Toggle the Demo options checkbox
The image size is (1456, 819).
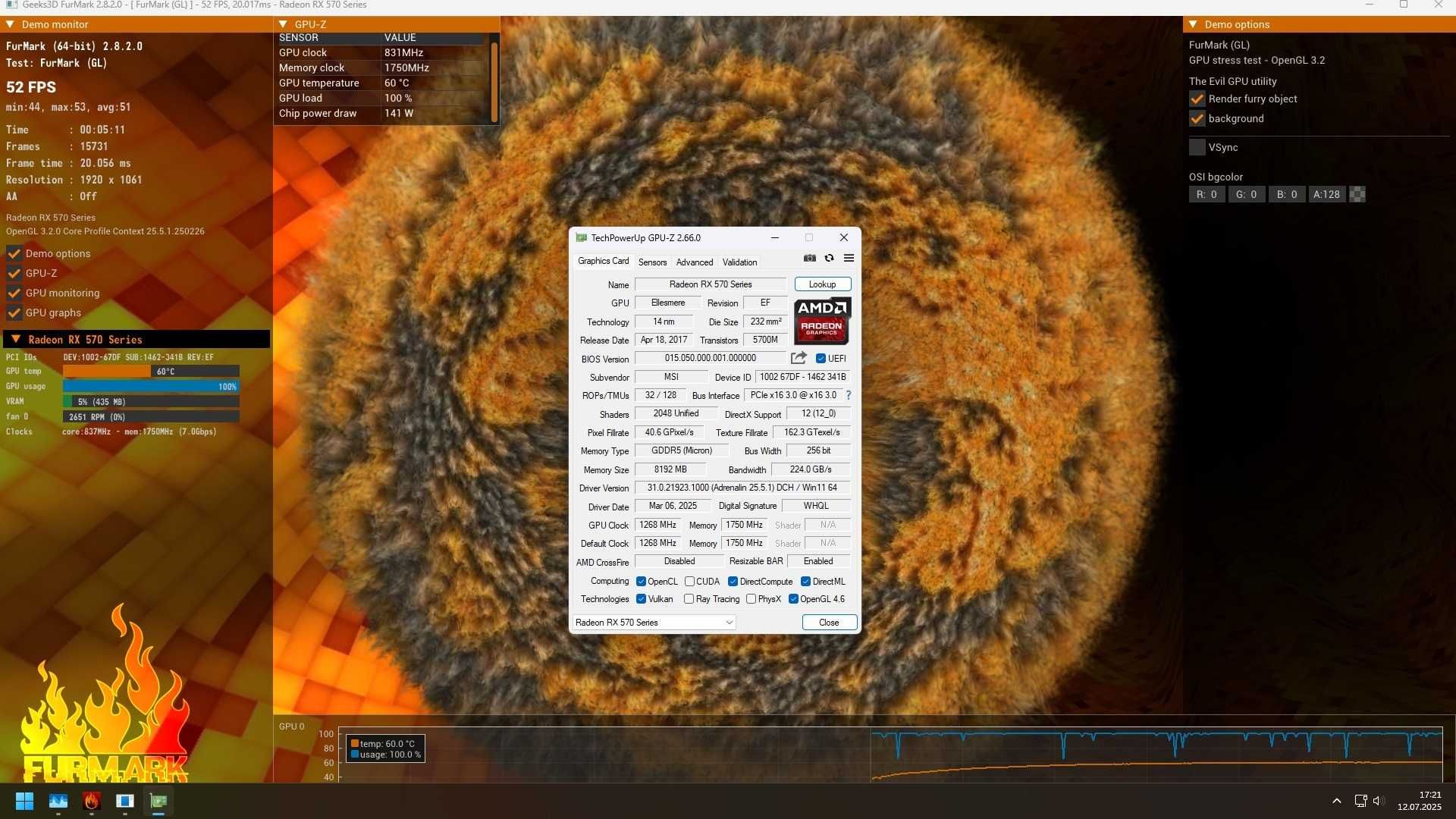tap(14, 253)
